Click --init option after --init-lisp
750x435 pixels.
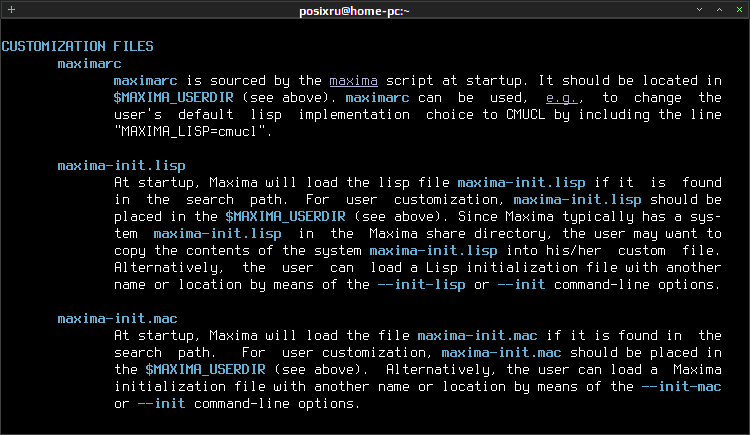coord(521,285)
